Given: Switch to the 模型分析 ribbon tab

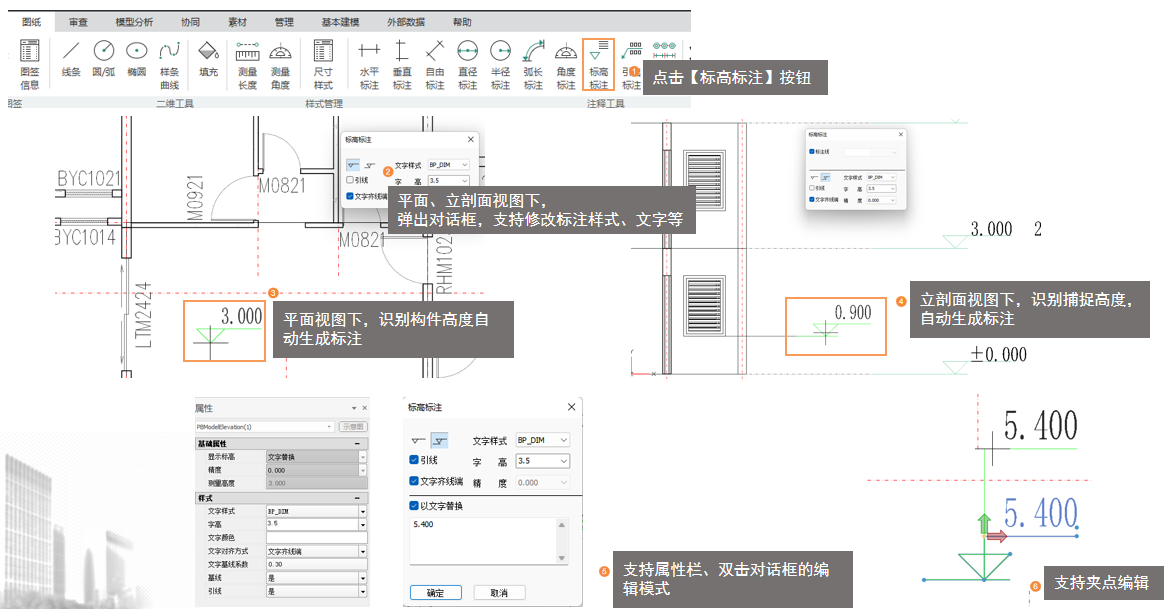Looking at the screenshot, I should point(134,22).
